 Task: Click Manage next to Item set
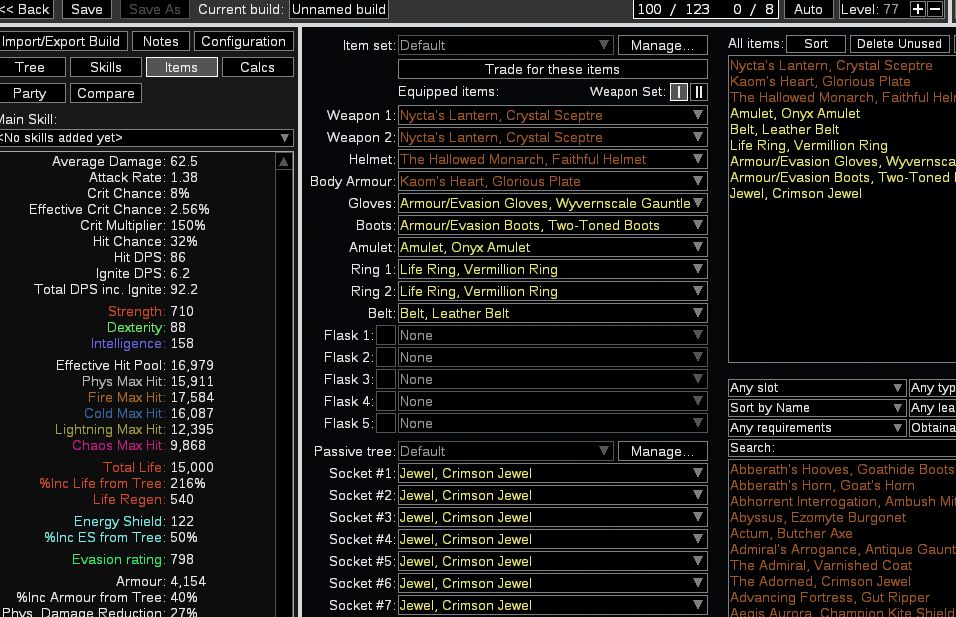click(663, 45)
